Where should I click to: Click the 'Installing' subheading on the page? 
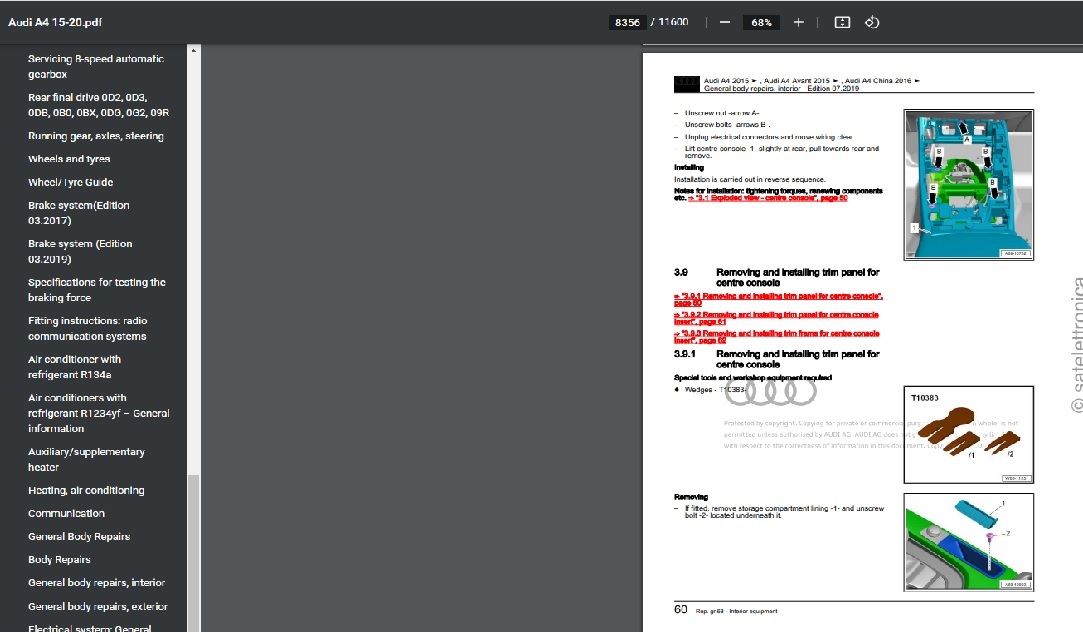pyautogui.click(x=689, y=167)
